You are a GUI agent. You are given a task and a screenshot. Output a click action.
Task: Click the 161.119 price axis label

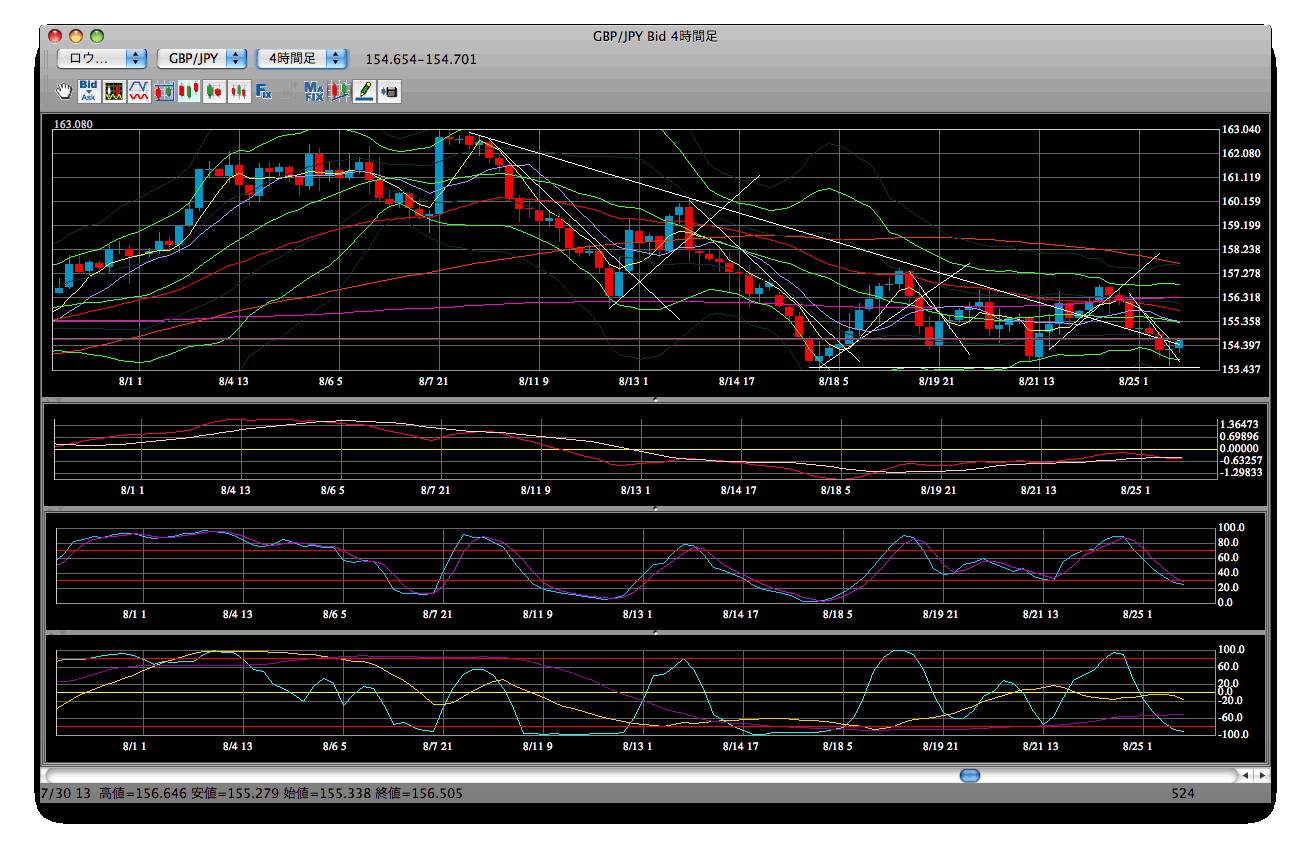(x=1241, y=178)
